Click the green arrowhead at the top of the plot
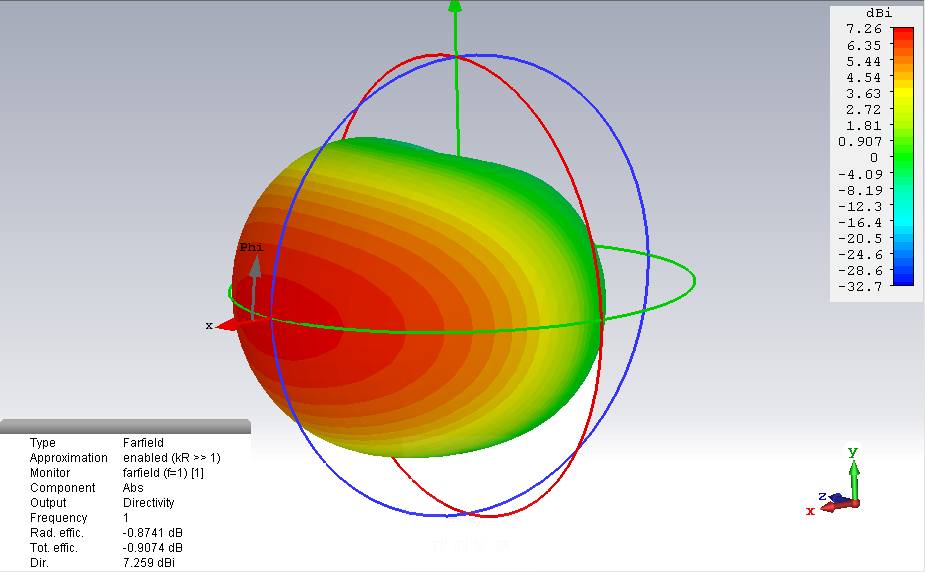 point(455,8)
